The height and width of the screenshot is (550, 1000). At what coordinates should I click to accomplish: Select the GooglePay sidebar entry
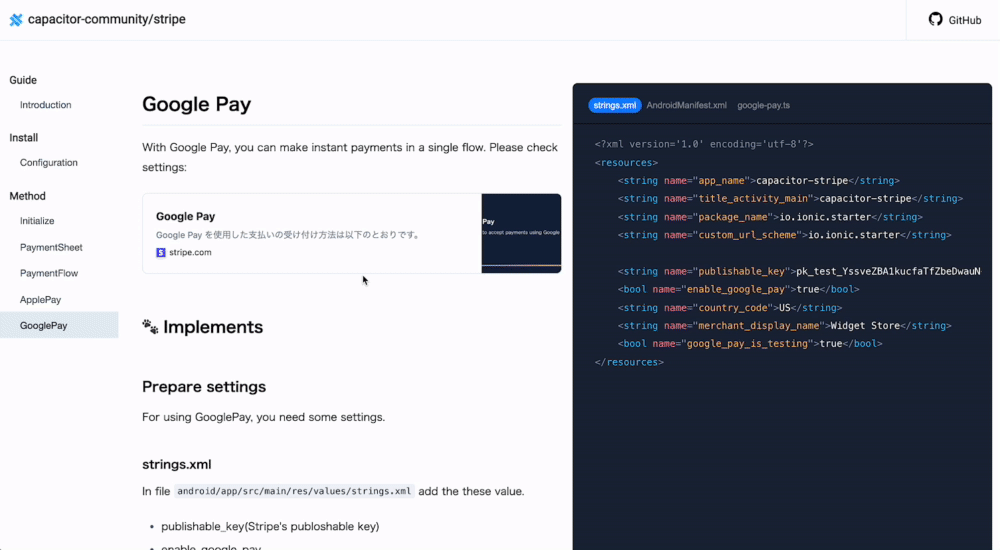coord(59,325)
